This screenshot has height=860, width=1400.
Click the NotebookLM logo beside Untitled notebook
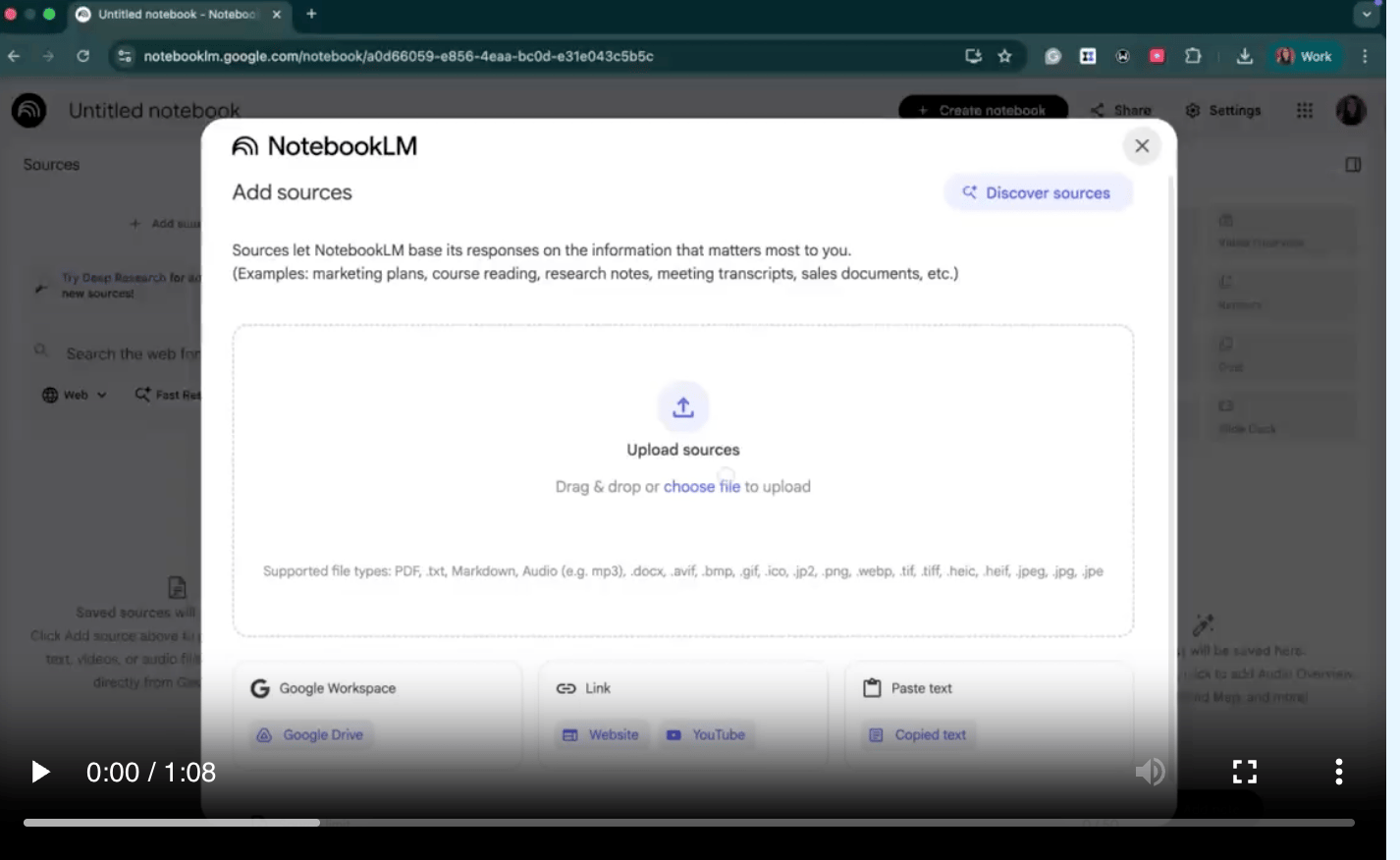tap(29, 110)
